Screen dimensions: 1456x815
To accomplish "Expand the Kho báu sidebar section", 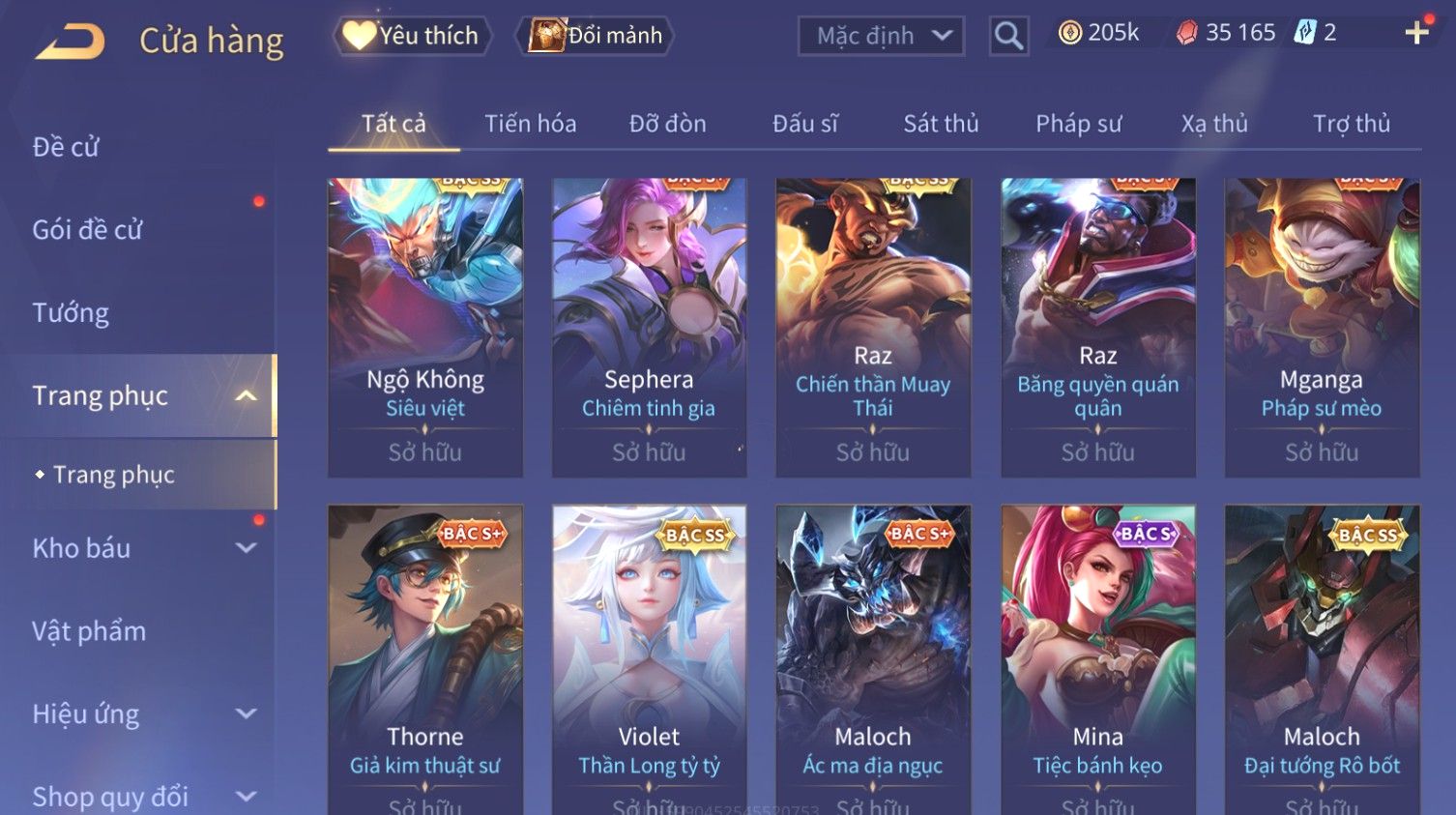I will [247, 548].
